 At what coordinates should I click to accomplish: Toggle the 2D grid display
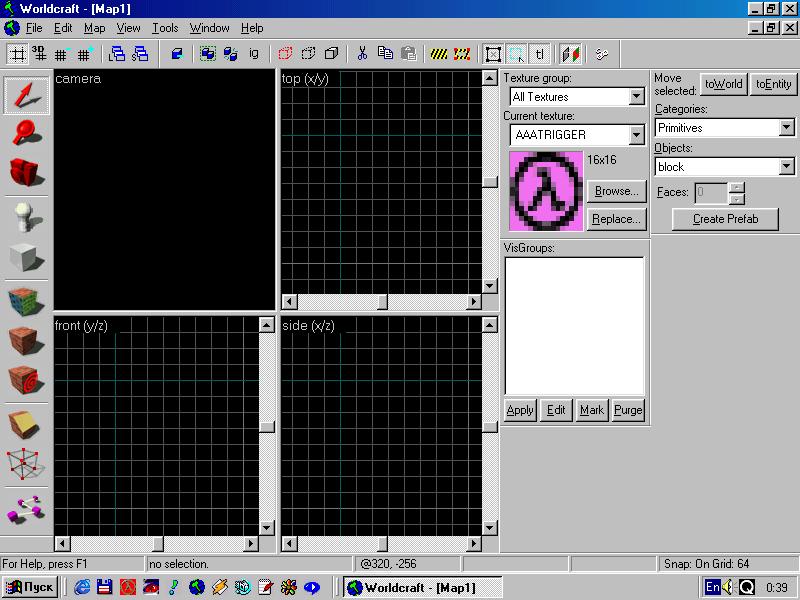[17, 54]
